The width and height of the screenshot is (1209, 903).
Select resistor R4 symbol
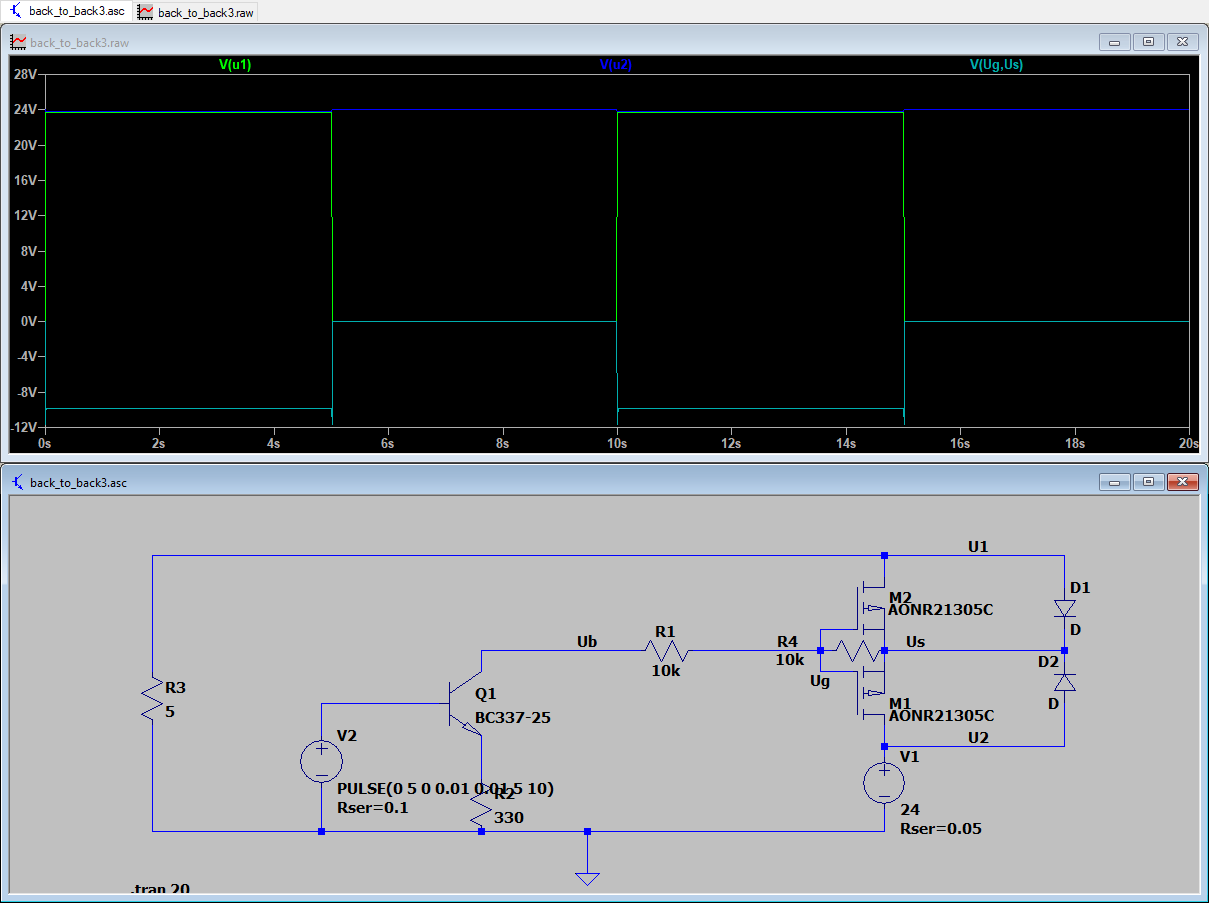[860, 652]
